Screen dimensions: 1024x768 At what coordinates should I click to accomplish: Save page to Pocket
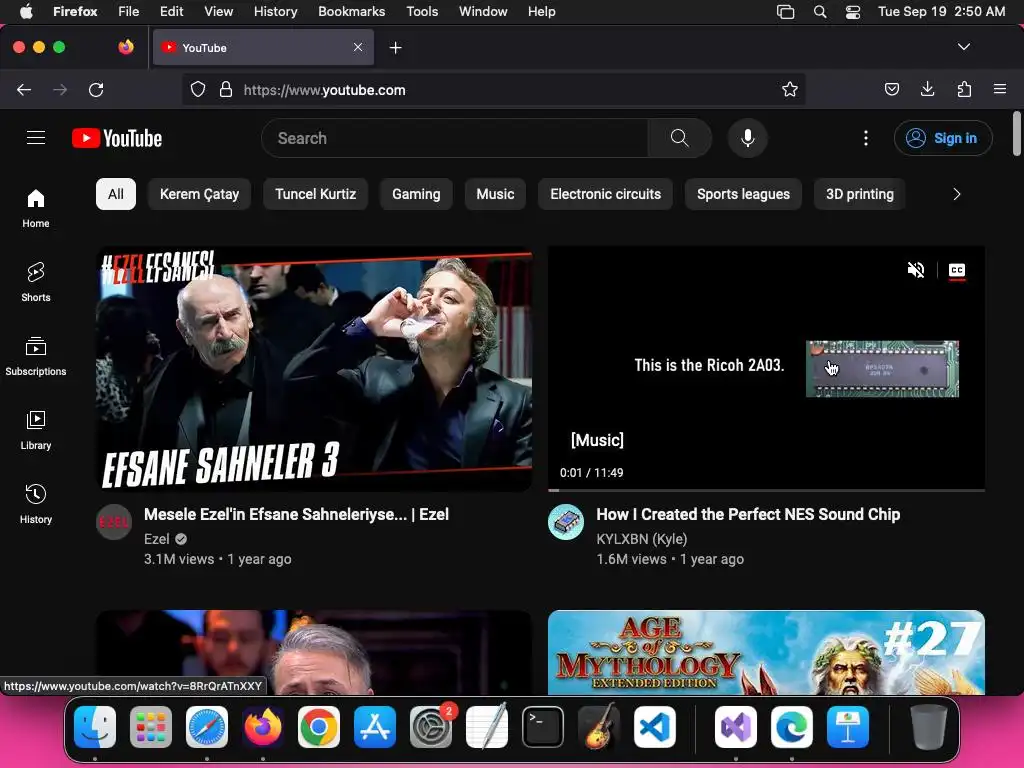point(891,89)
